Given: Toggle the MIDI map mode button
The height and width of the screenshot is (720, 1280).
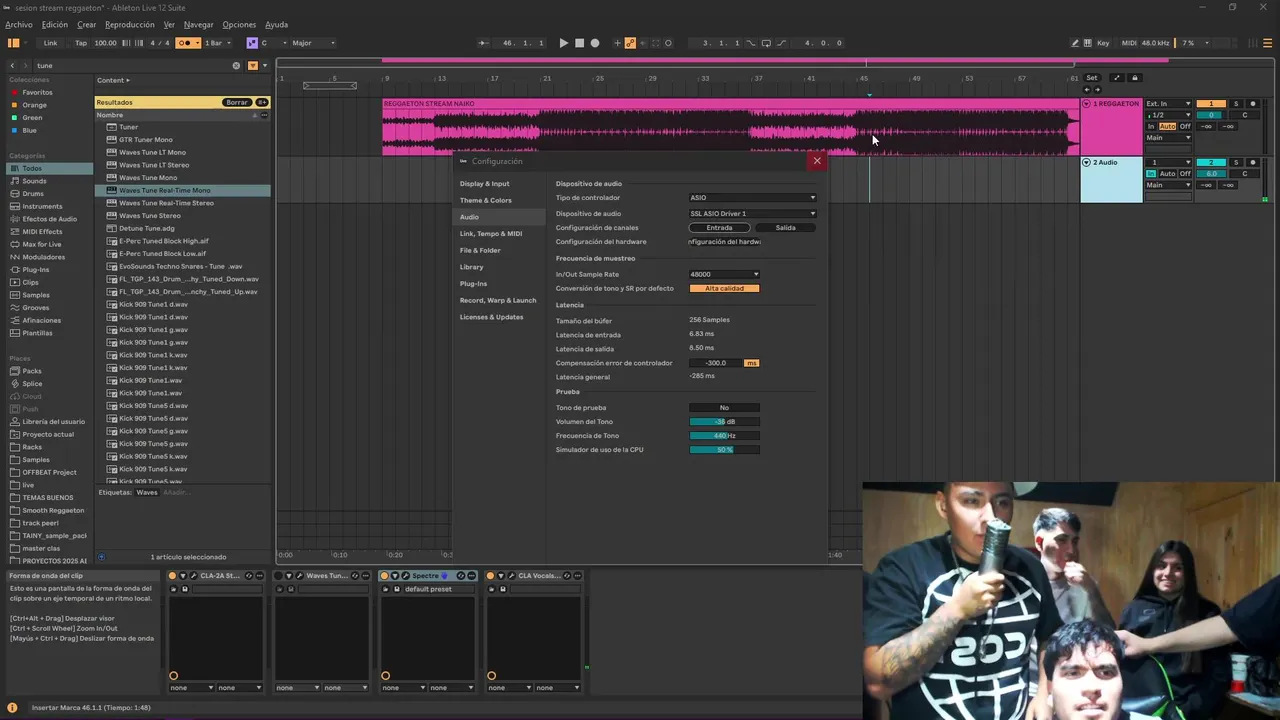Looking at the screenshot, I should (1129, 43).
